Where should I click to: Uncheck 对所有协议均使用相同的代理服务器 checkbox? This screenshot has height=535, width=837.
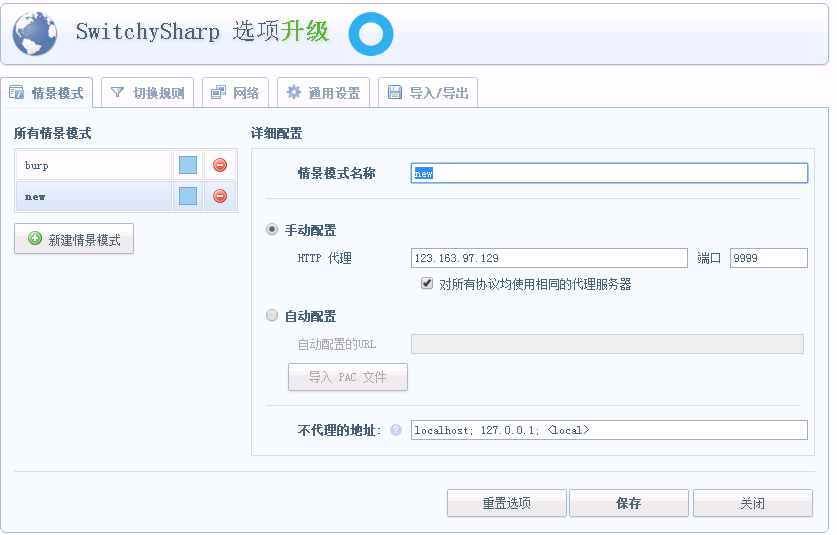[x=427, y=284]
